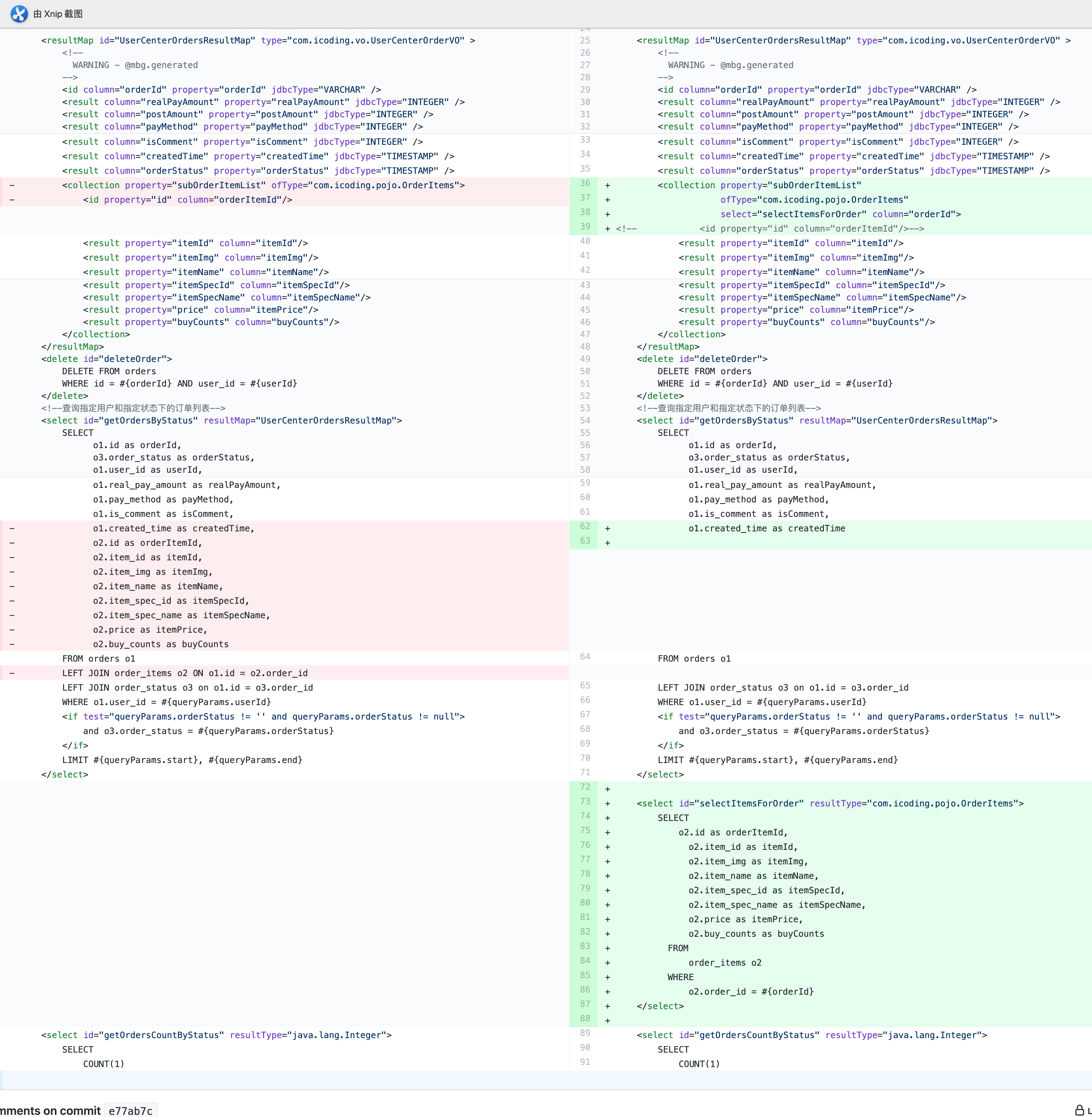Click line number 89 in the gutter
This screenshot has width=1092, height=1117.
click(584, 1033)
